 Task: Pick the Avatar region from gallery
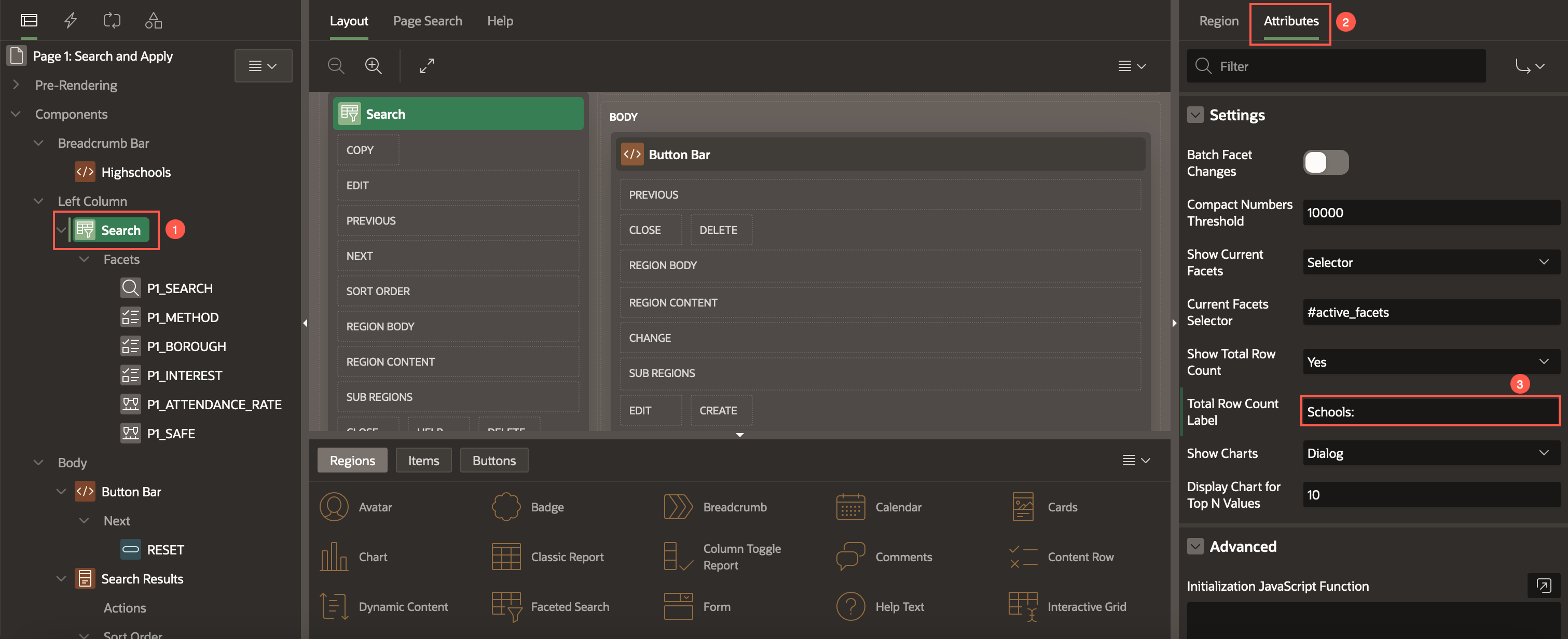[x=356, y=507]
